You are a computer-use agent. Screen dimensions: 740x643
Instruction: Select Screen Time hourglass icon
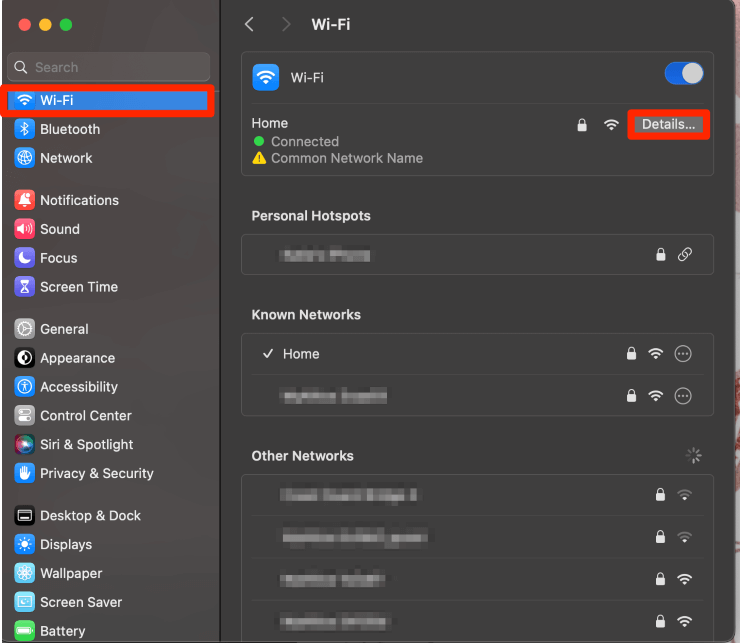(x=25, y=287)
